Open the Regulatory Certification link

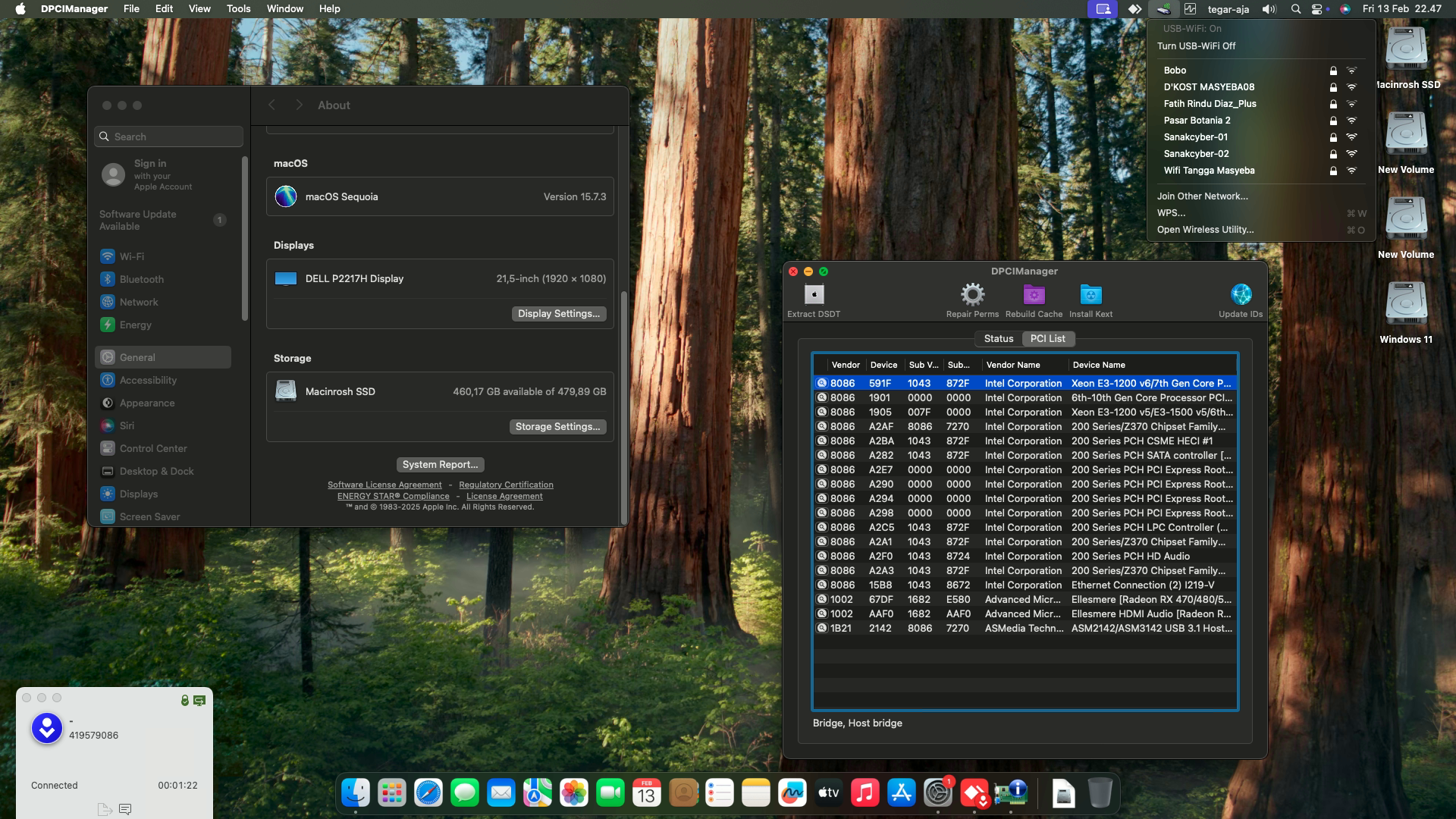point(506,485)
